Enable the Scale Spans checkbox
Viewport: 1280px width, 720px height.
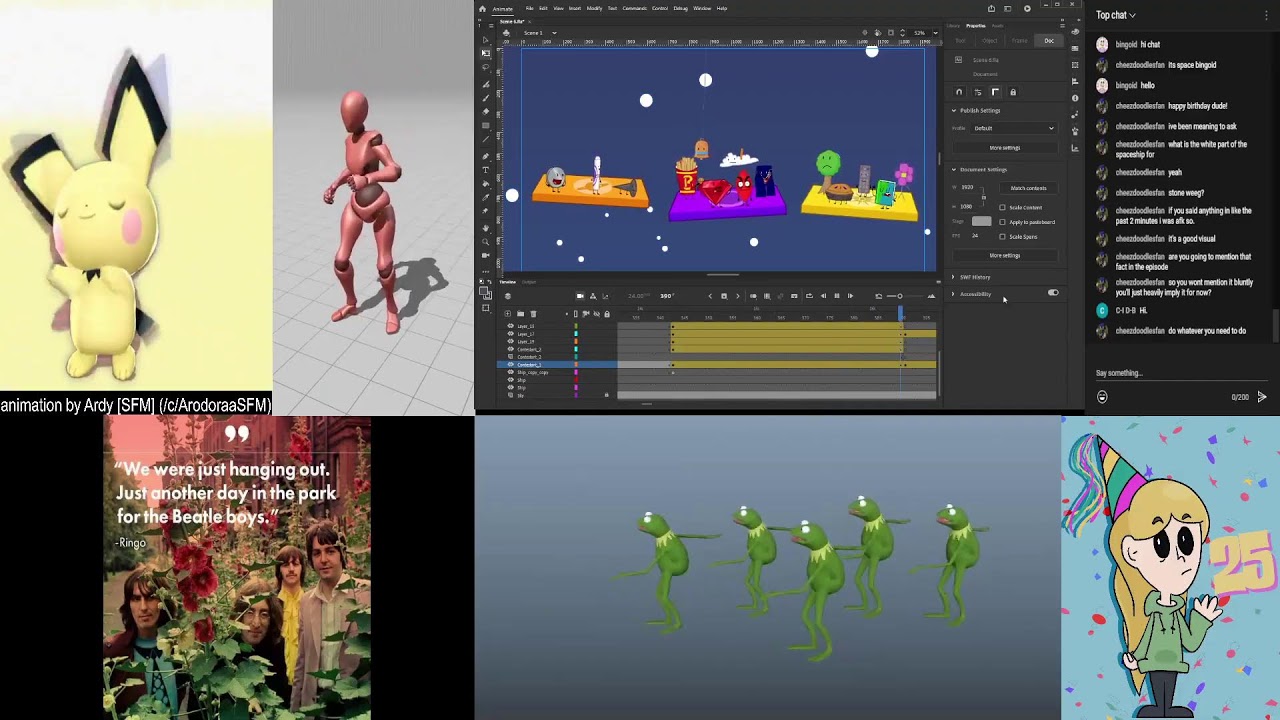(1002, 237)
